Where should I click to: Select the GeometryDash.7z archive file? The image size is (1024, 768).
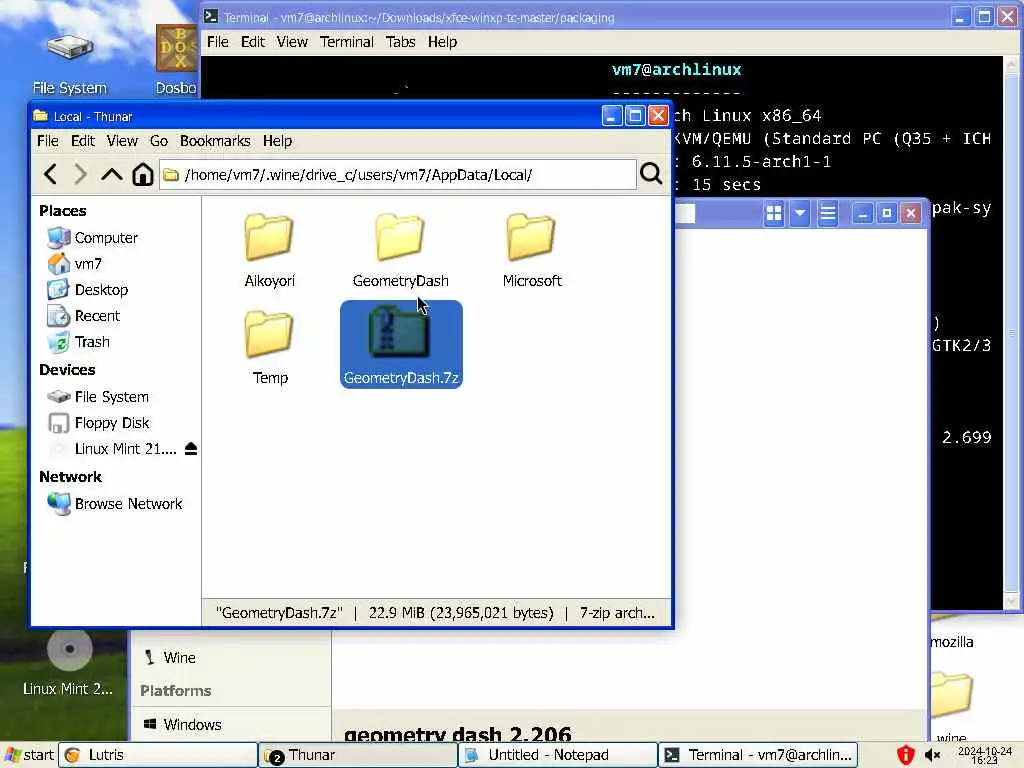[401, 344]
